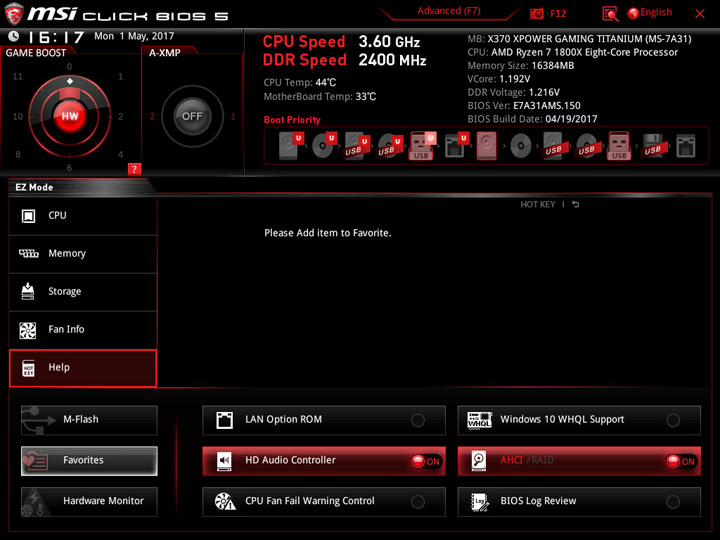
Task: Toggle the LAN Option ROM setting
Action: point(324,420)
